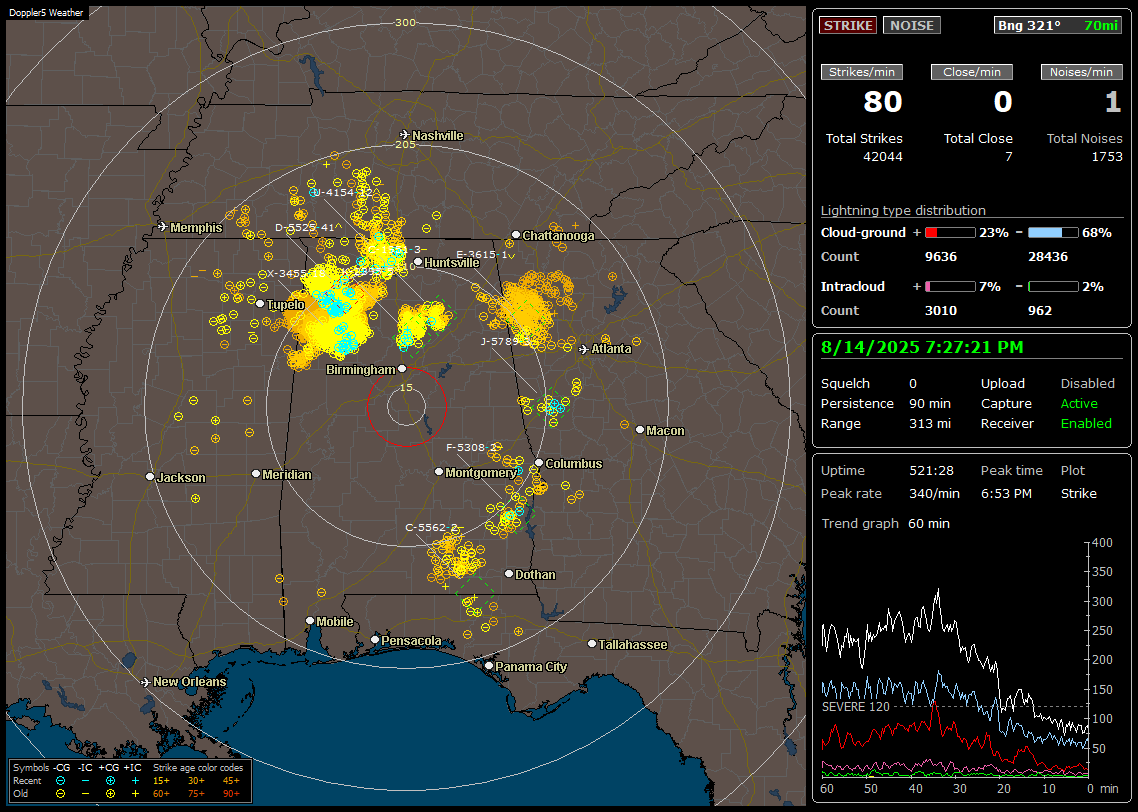The image size is (1138, 812).
Task: Click the New Orleans airport marker
Action: pyautogui.click(x=146, y=682)
